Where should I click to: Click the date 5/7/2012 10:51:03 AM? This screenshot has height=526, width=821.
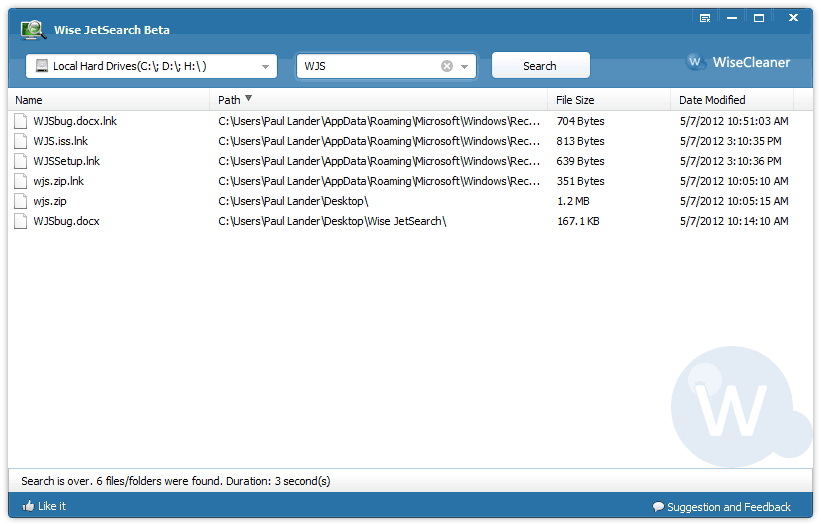(734, 121)
